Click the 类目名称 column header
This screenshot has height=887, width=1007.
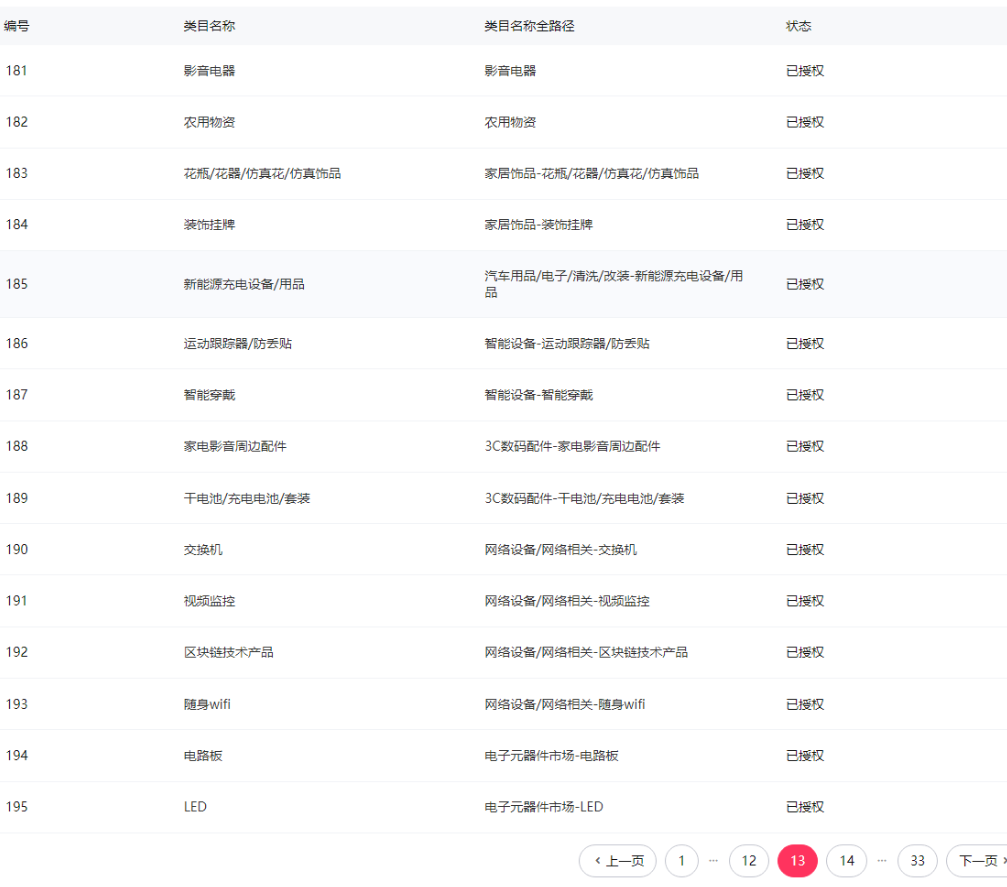[209, 26]
